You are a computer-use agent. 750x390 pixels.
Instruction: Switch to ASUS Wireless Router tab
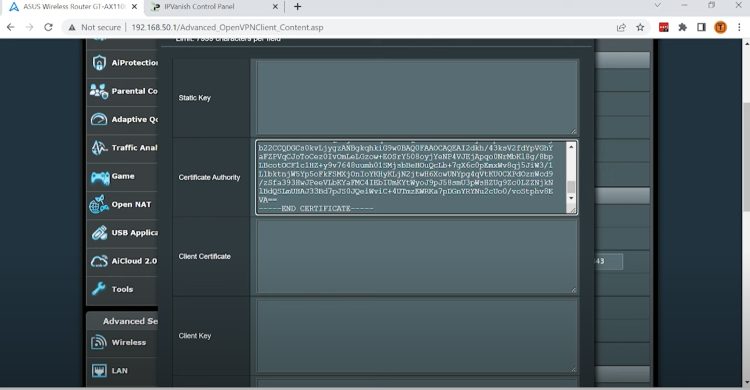pos(74,7)
